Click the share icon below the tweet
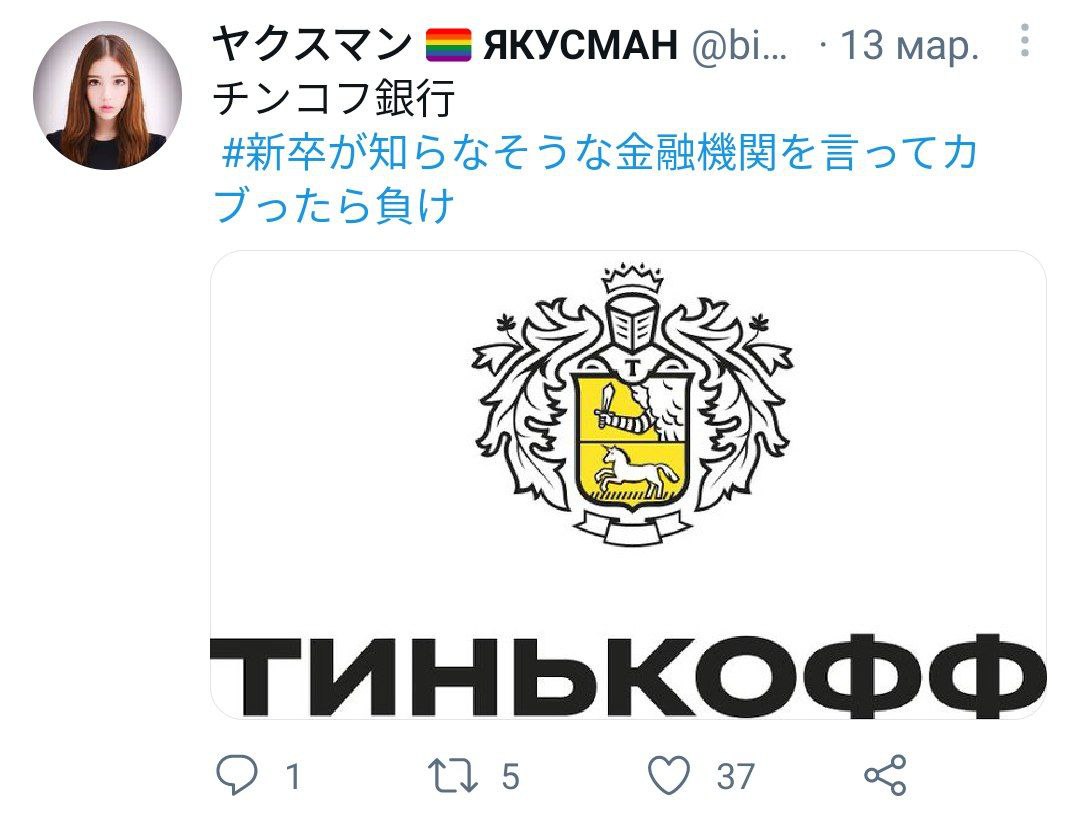The width and height of the screenshot is (1080, 830). pos(885,775)
